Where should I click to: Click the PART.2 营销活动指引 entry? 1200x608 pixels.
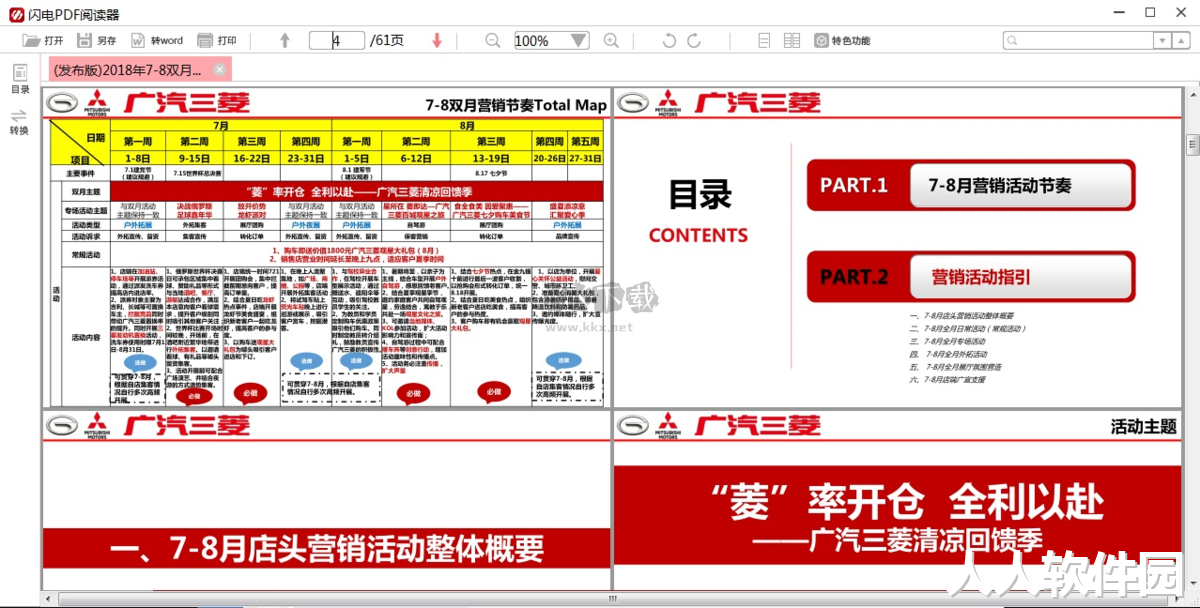point(971,277)
